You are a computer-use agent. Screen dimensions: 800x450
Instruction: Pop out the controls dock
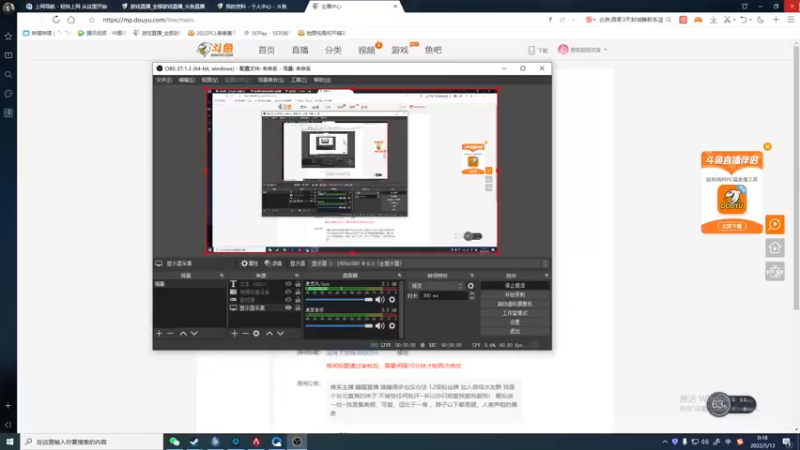tap(546, 276)
